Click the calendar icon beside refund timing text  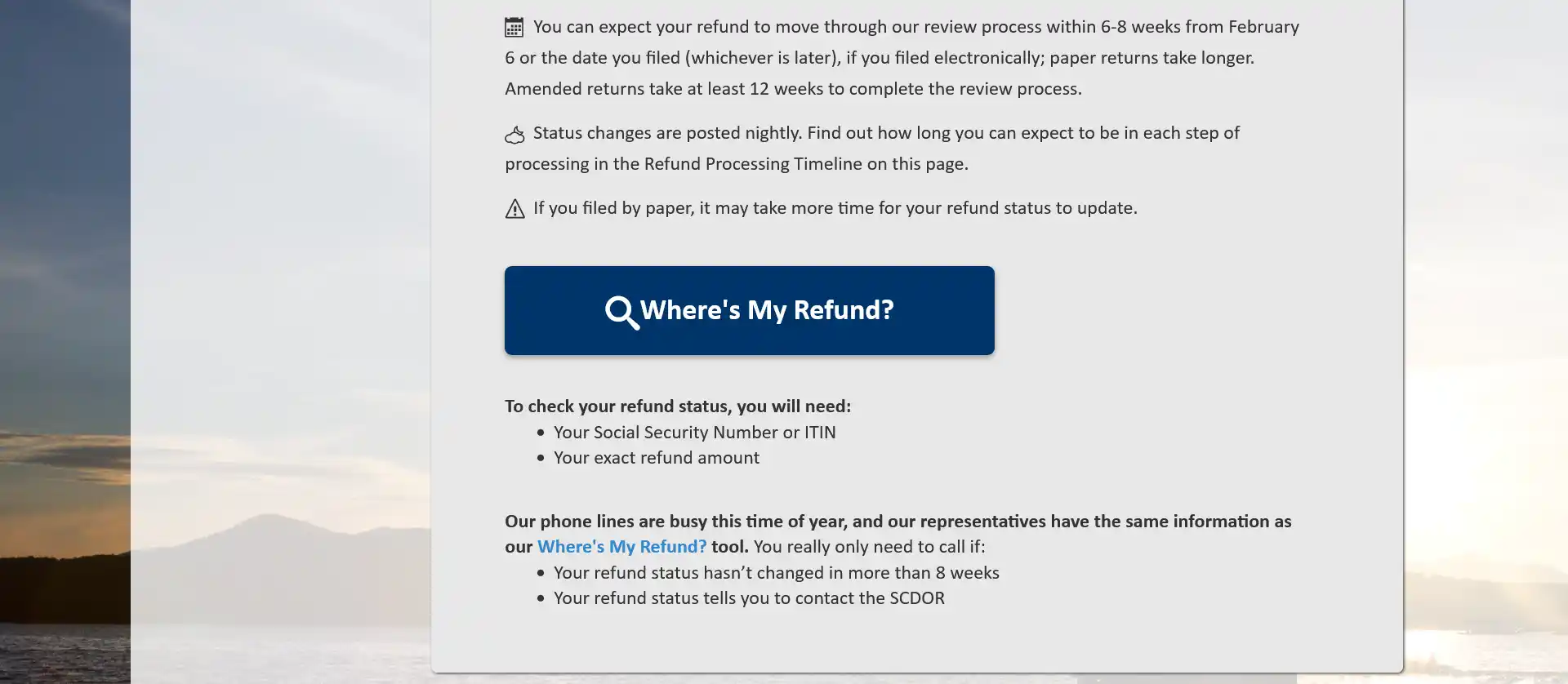(514, 28)
